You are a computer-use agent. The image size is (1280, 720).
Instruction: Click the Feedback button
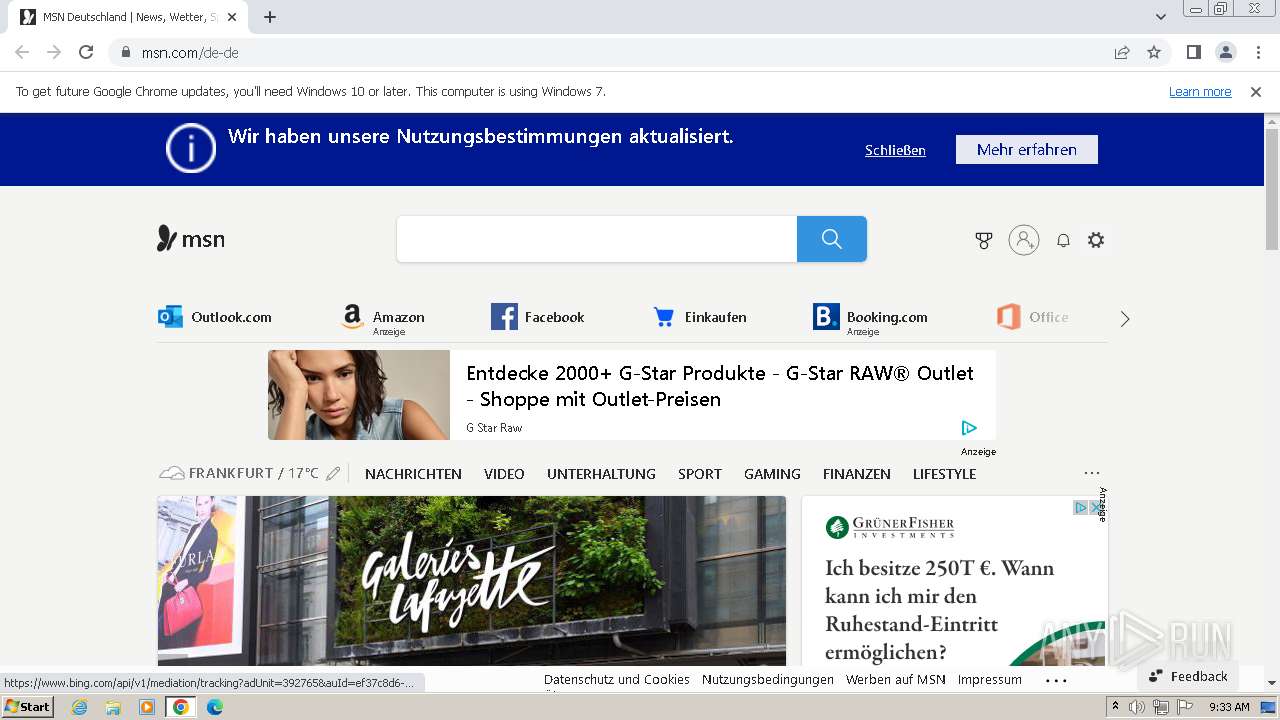[1188, 676]
